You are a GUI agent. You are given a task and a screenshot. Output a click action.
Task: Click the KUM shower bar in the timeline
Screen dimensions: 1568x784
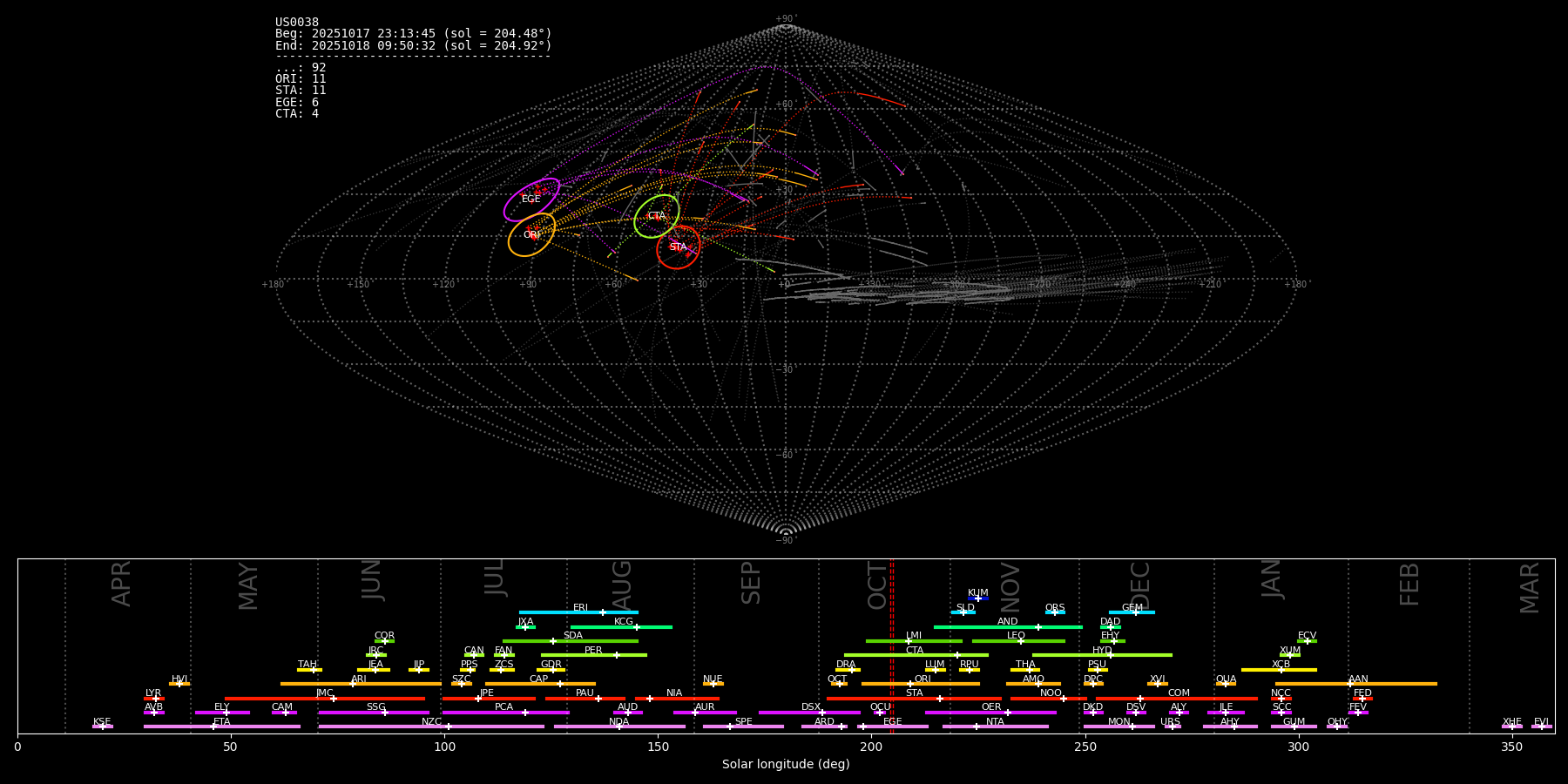click(978, 598)
